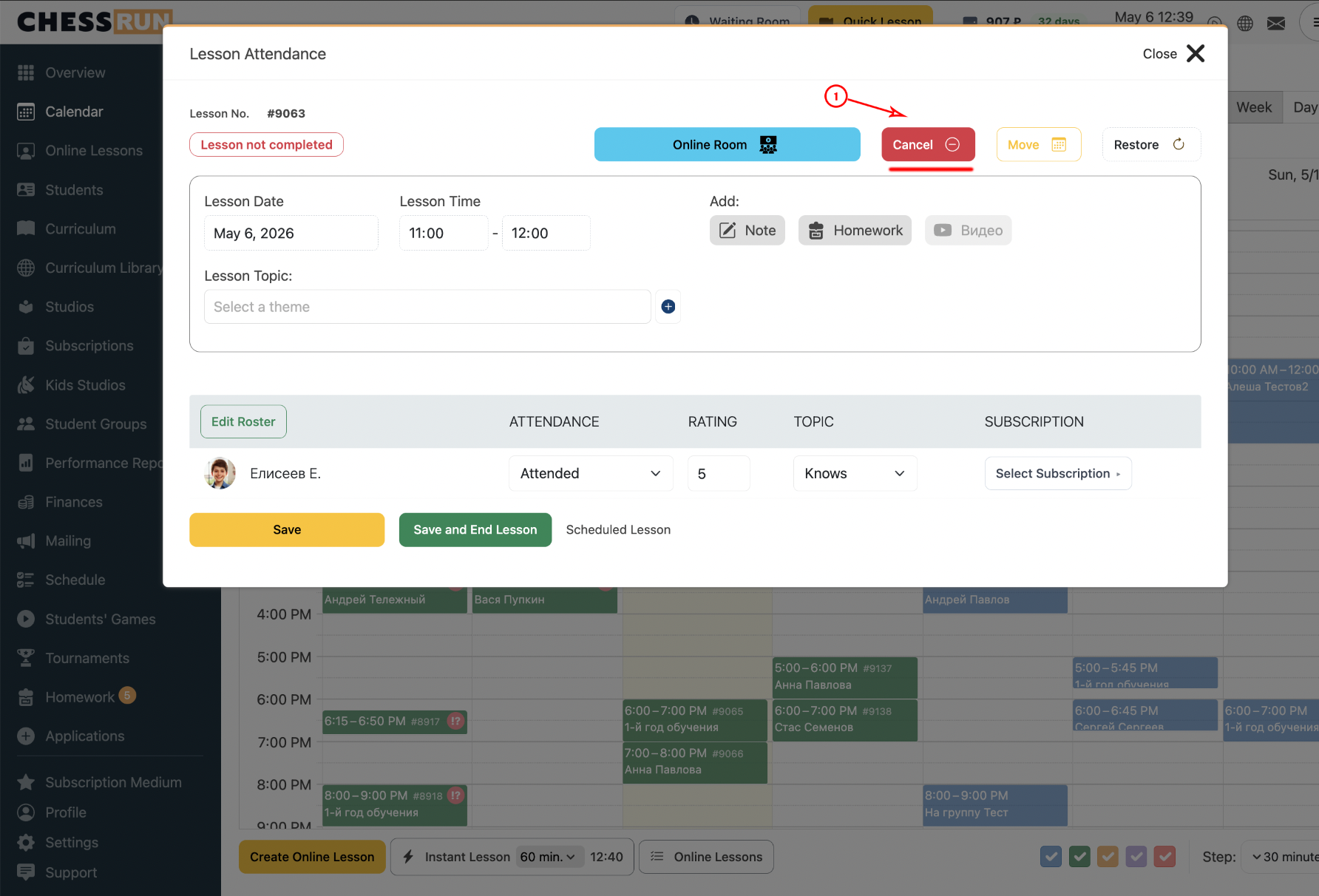
Task: Click the Finances coins icon
Action: [x=26, y=502]
